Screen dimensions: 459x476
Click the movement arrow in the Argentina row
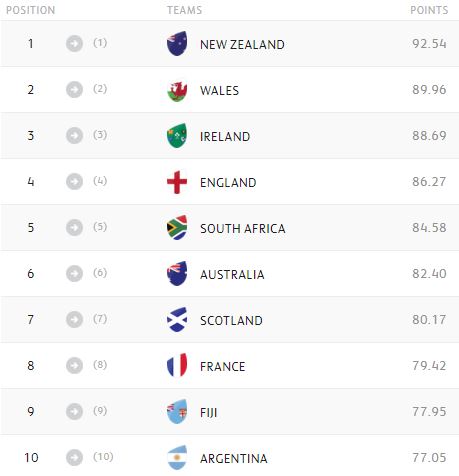[74, 457]
